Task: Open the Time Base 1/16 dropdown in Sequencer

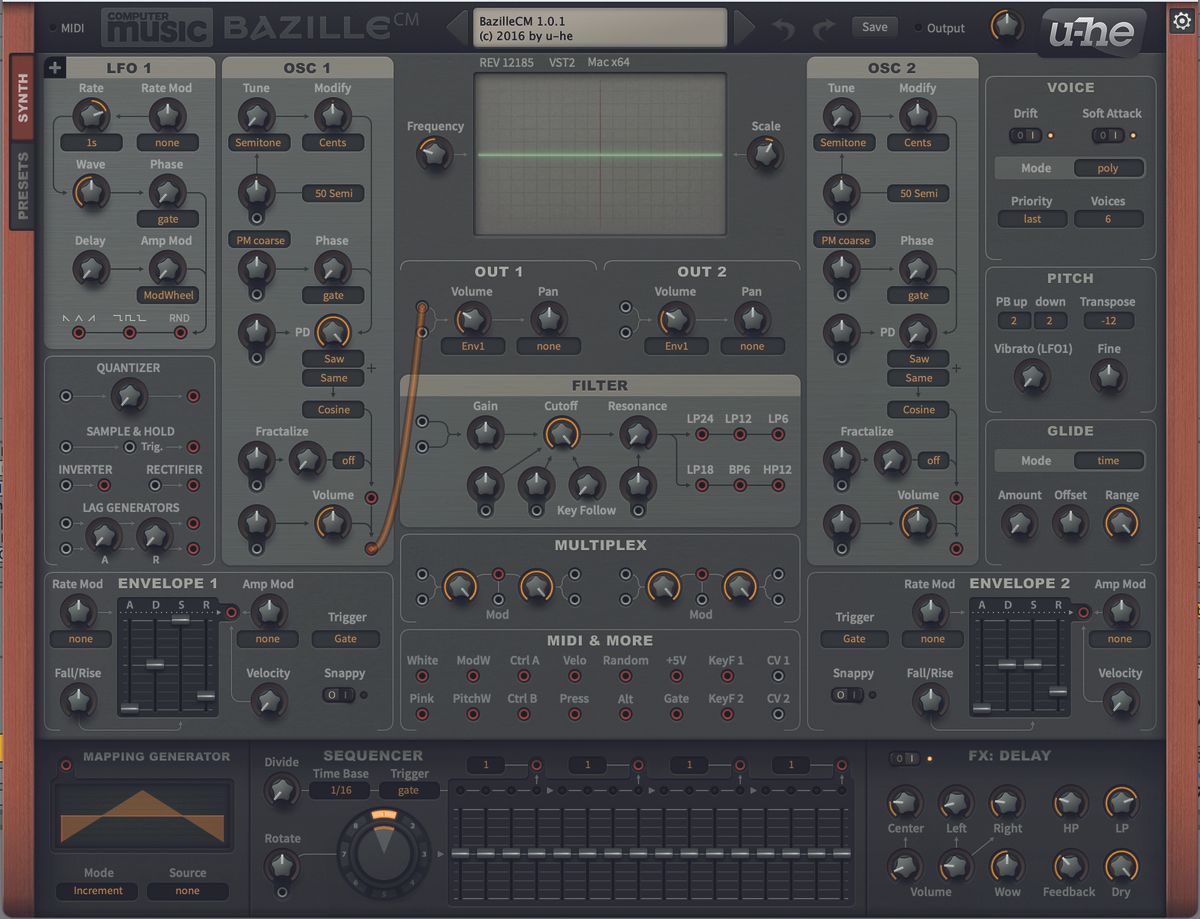Action: coord(341,789)
